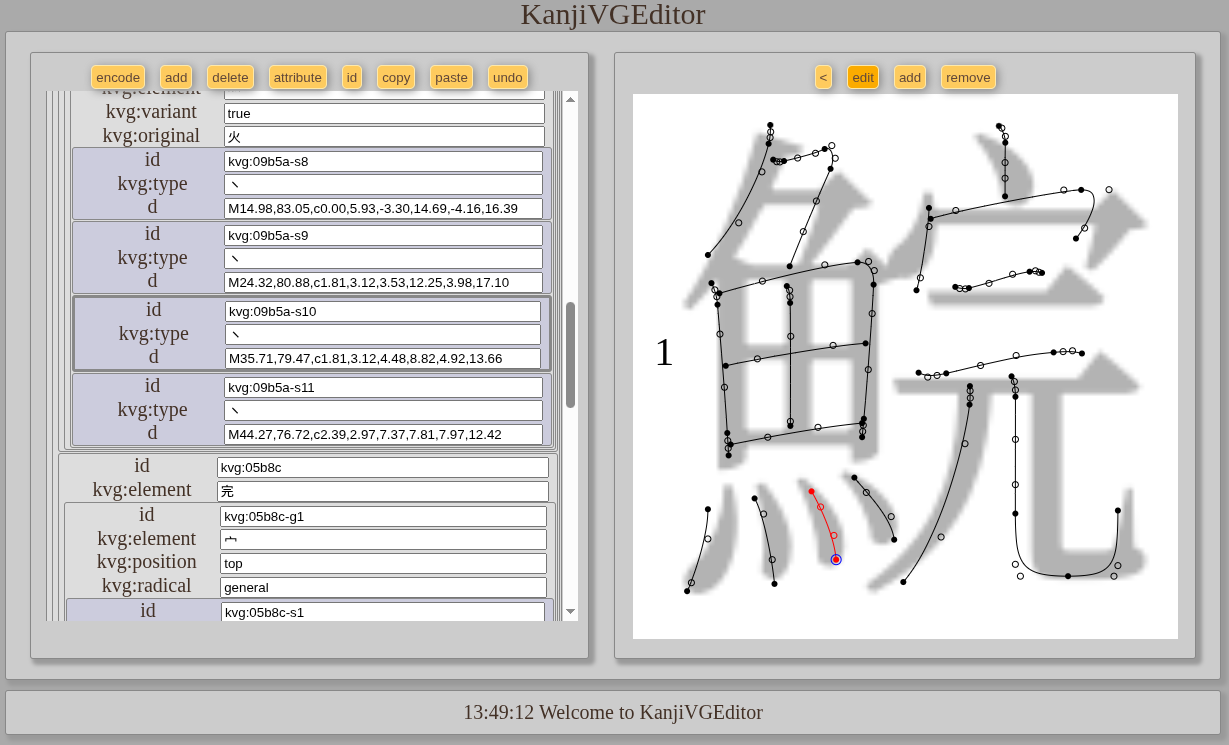Image resolution: width=1229 pixels, height=745 pixels.
Task: Click the status message 'Welcome to KanjiVGEditor'
Action: point(651,713)
